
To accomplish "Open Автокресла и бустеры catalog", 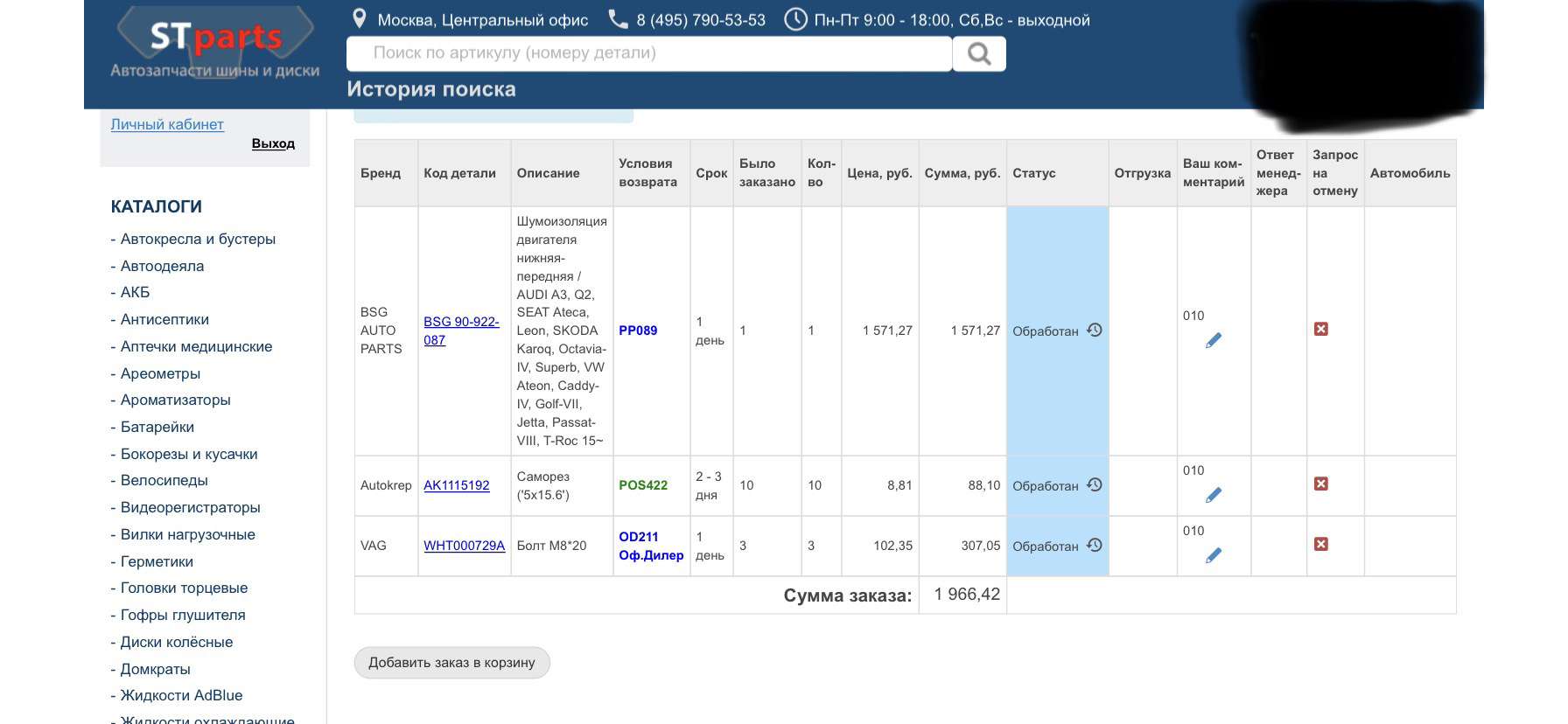I will click(198, 239).
